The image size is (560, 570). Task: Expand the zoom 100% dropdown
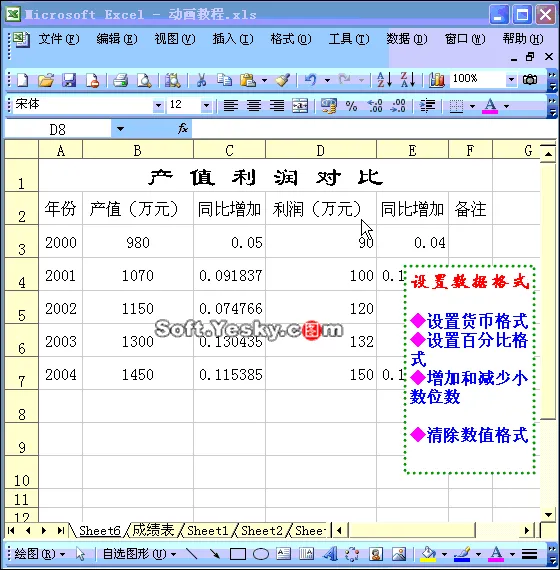(x=511, y=79)
